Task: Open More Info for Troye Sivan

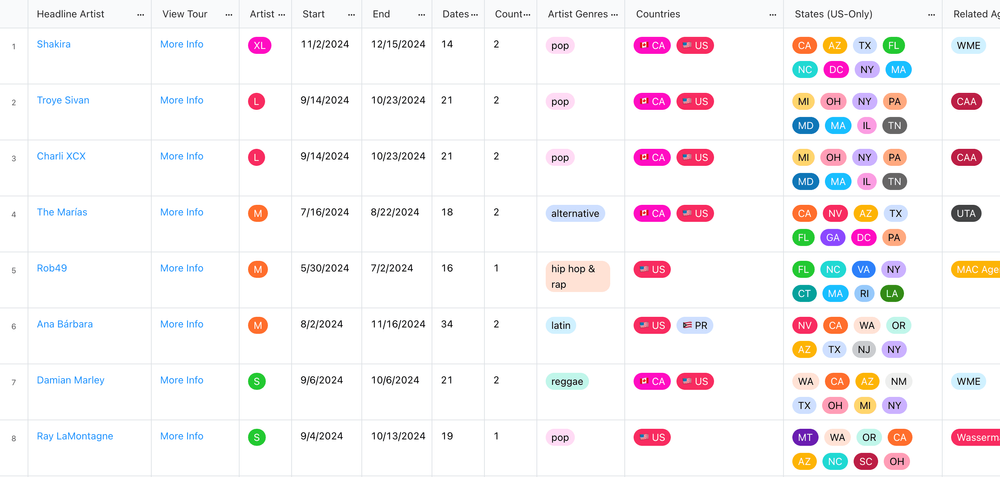Action: 182,100
